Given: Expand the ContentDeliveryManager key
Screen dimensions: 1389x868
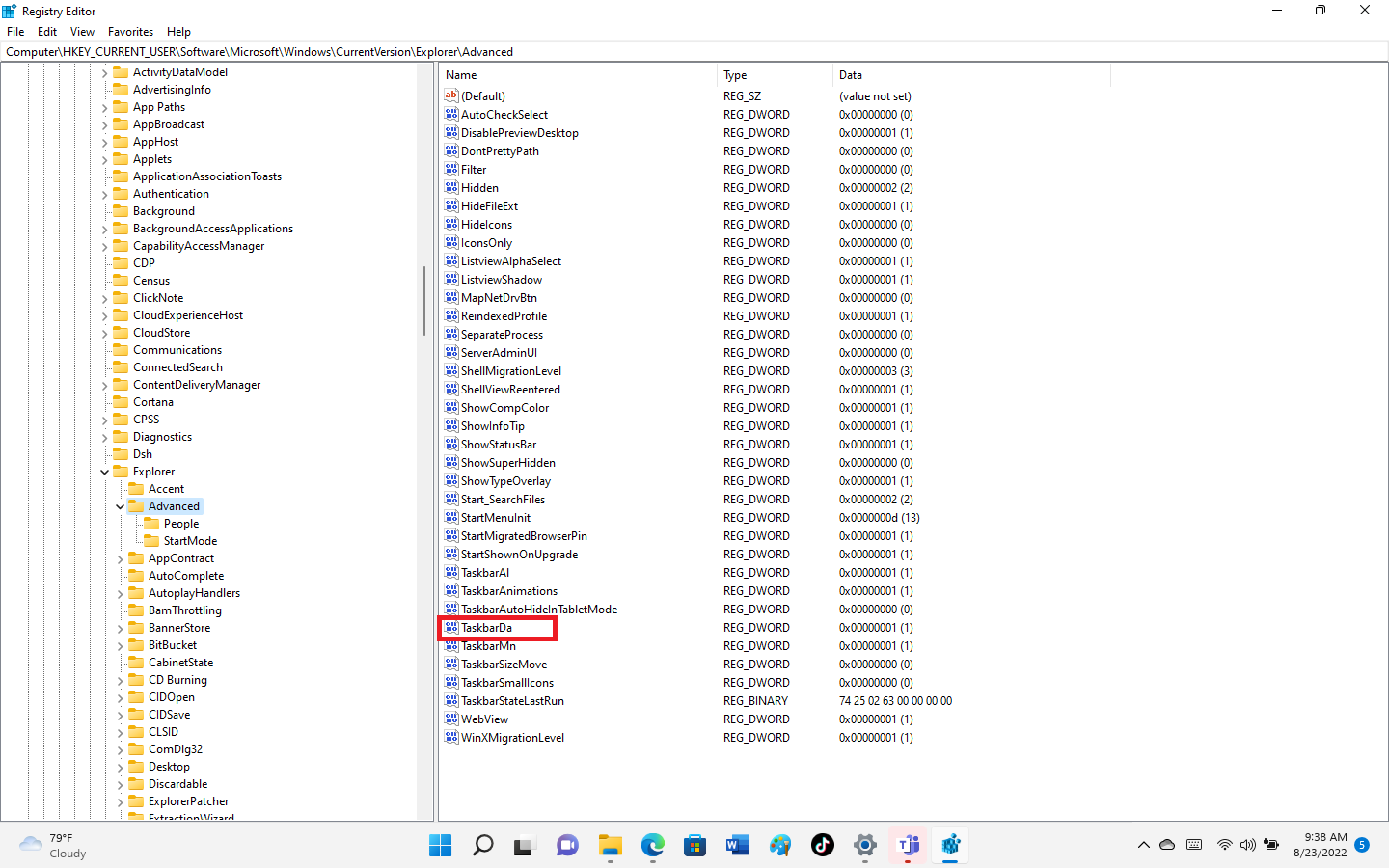Looking at the screenshot, I should pos(105,385).
